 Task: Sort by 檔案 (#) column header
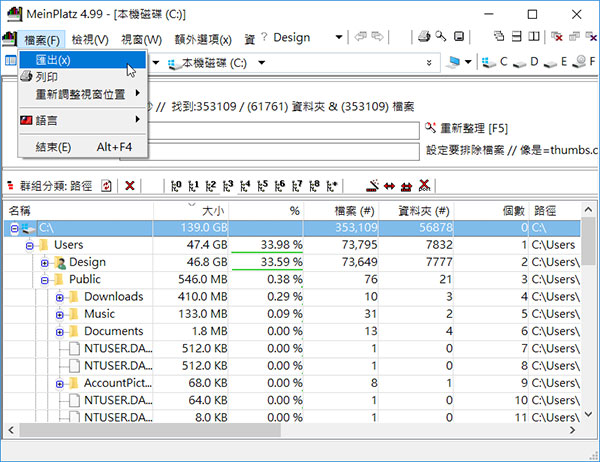pos(341,211)
